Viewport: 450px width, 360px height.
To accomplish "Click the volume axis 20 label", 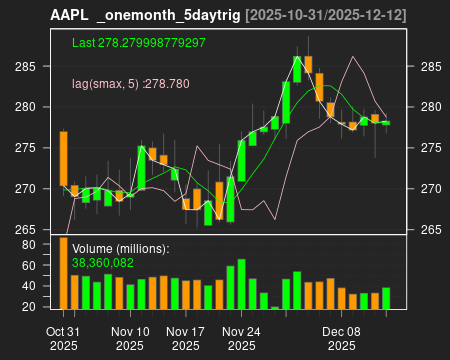I will [29, 307].
